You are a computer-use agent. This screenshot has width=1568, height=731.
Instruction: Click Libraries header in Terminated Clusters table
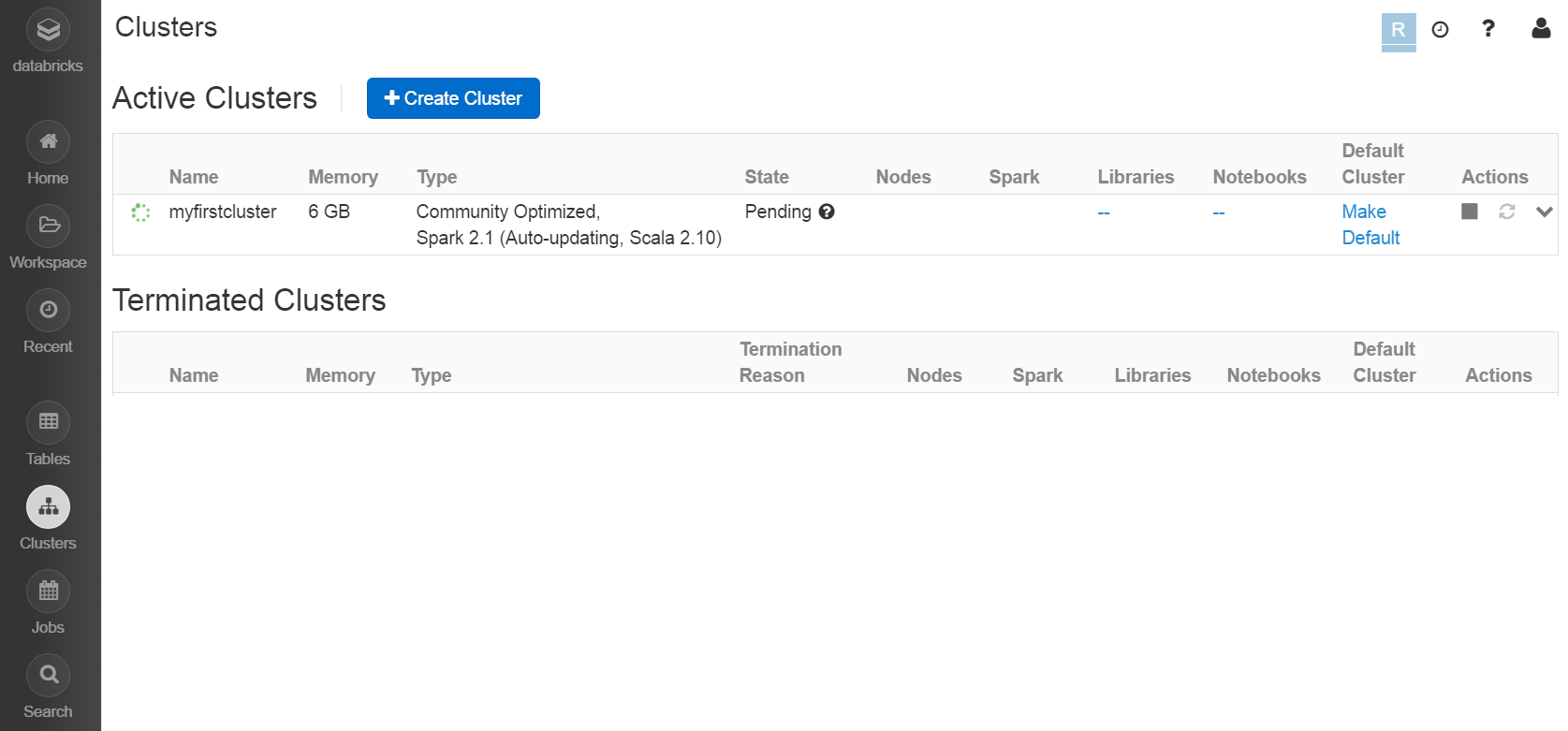pos(1153,375)
